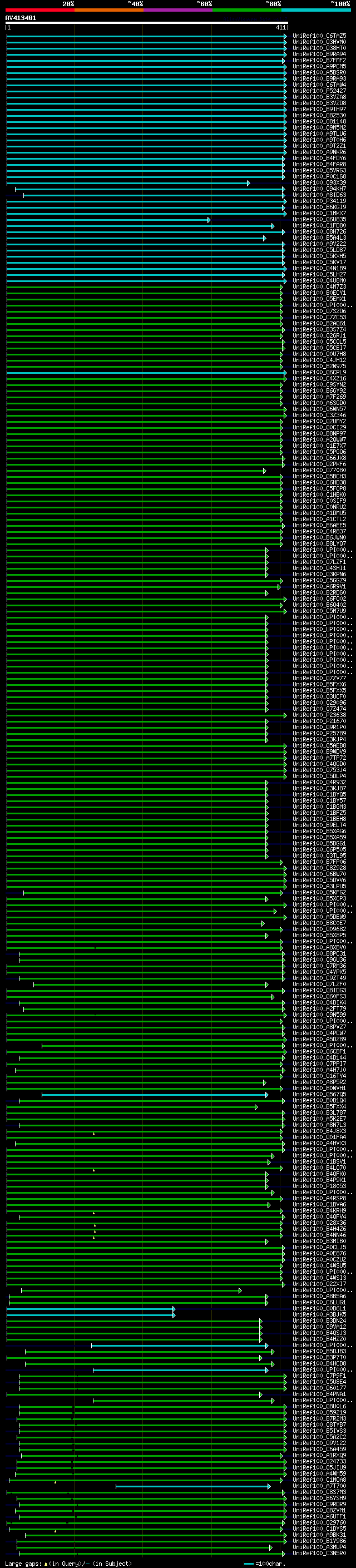Screen dimensions: 356x1568
Task: Select the label UniRef100_P0C1G8
Action: (x=319, y=176)
